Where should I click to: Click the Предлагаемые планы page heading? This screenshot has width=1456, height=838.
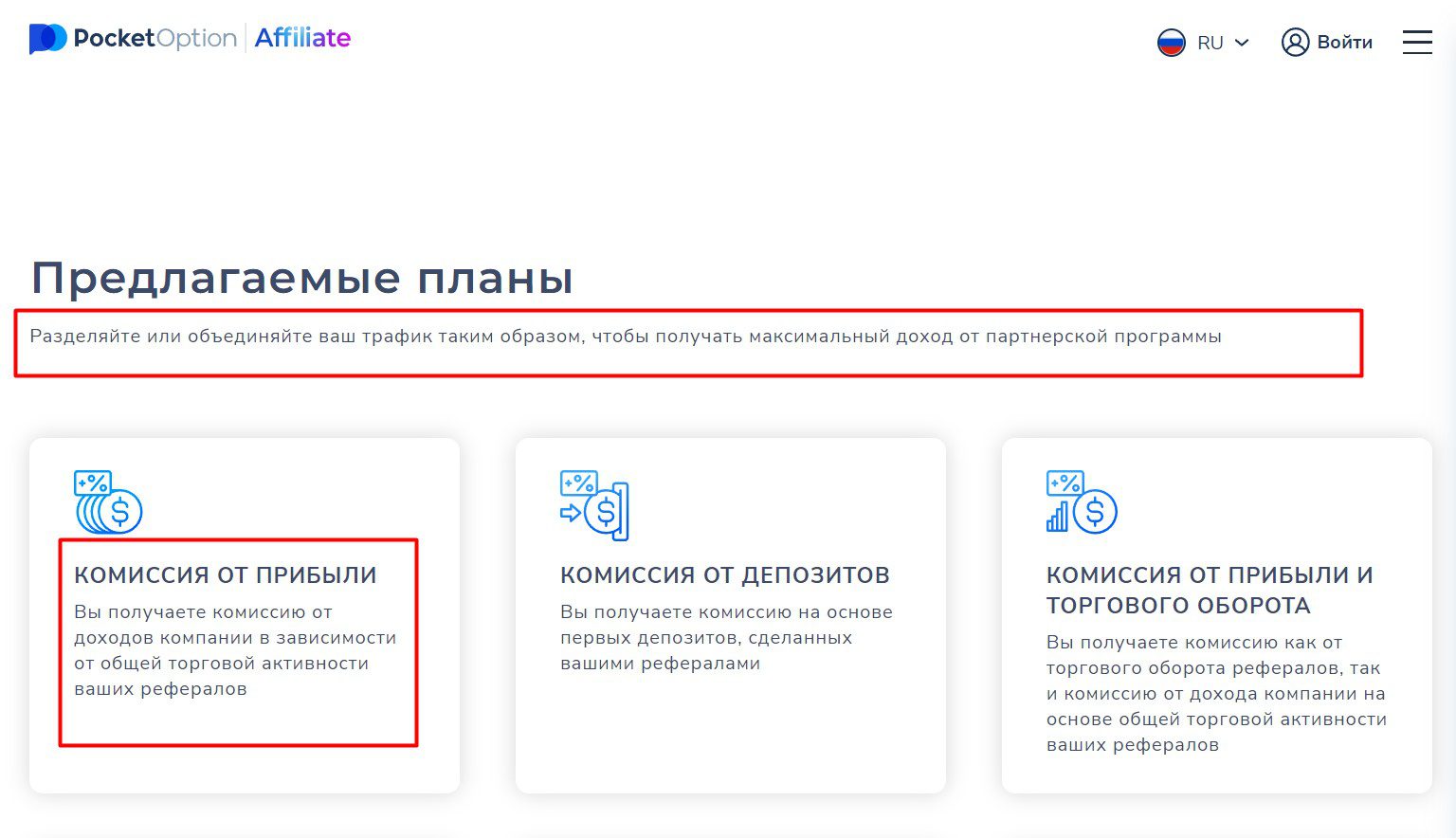pyautogui.click(x=302, y=278)
